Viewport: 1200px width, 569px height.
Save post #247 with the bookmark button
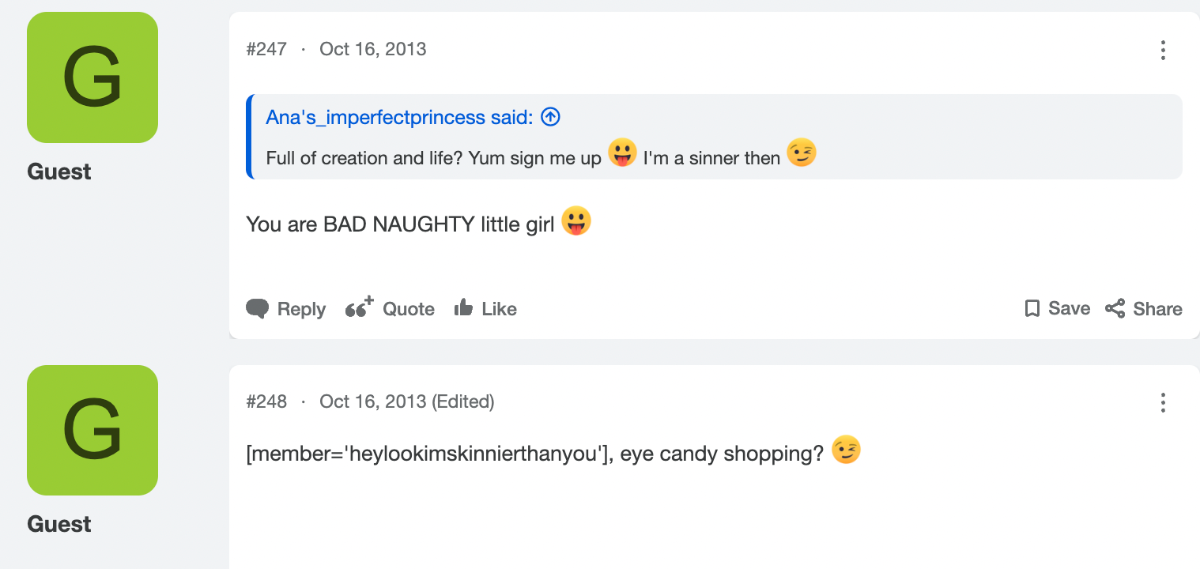1057,309
